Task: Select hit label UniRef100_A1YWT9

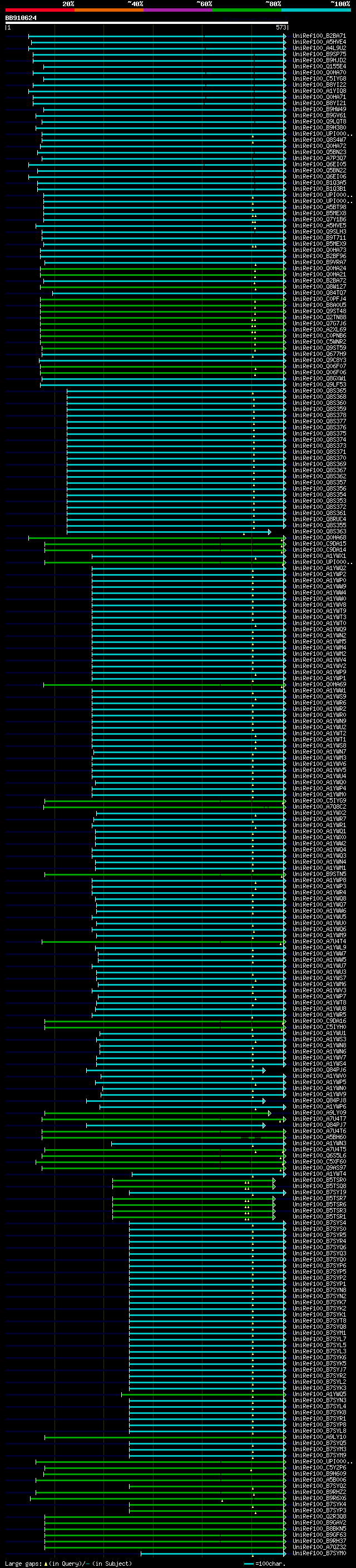Action: click(319, 611)
